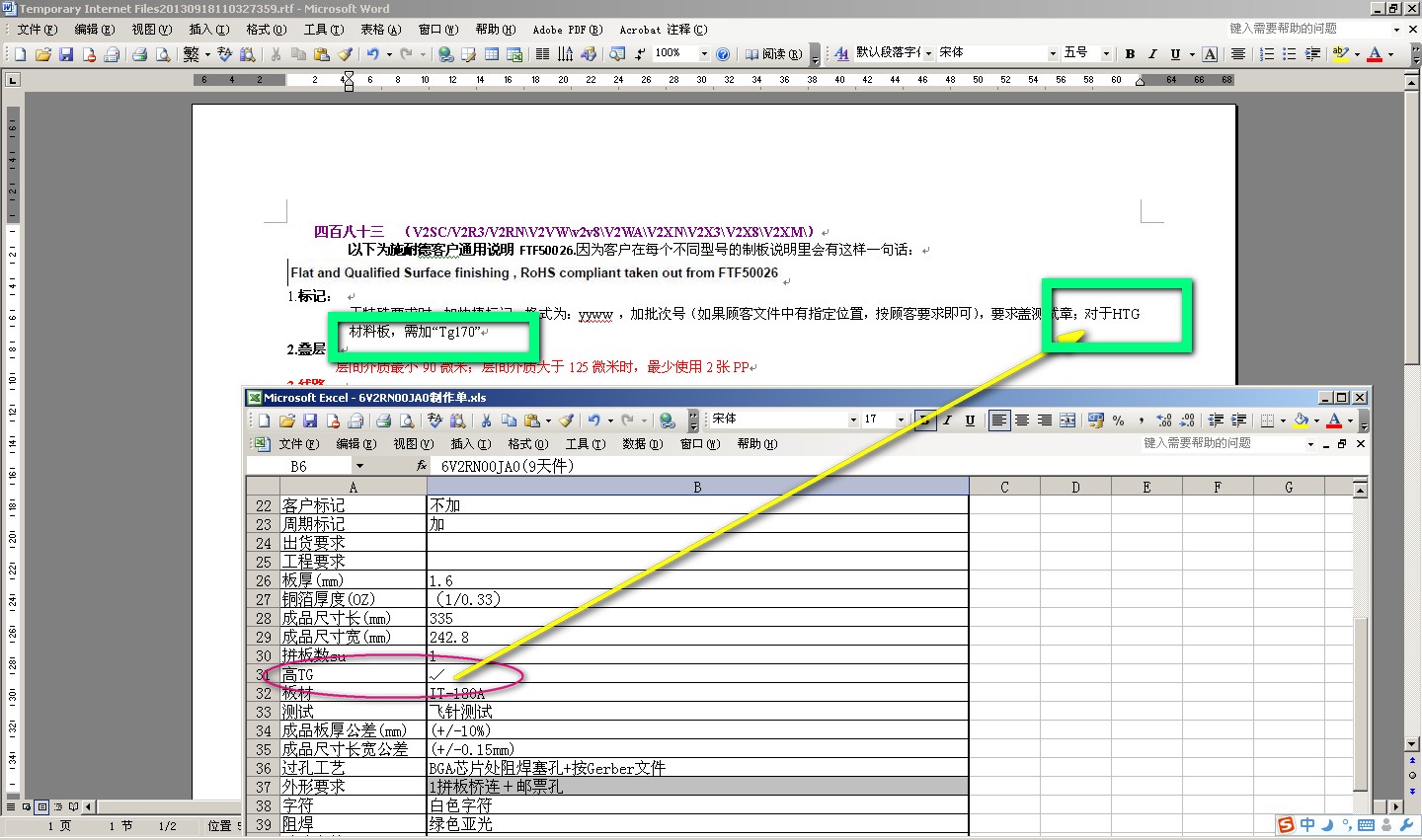1422x840 pixels.
Task: Open Word's style dropdown showing 默认段落字体
Action: [928, 53]
